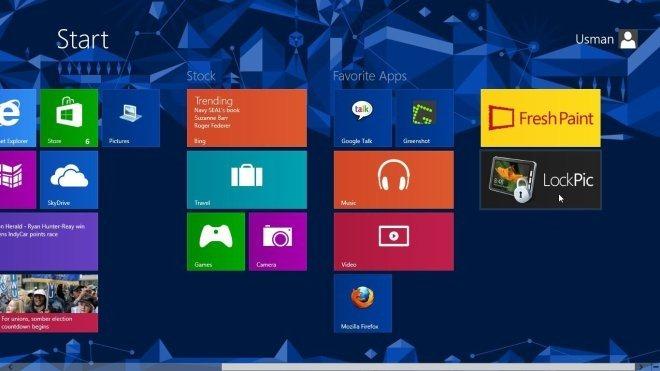Open the SkyDrive cloud tile
Image resolution: width=660 pixels, height=371 pixels.
(69, 180)
